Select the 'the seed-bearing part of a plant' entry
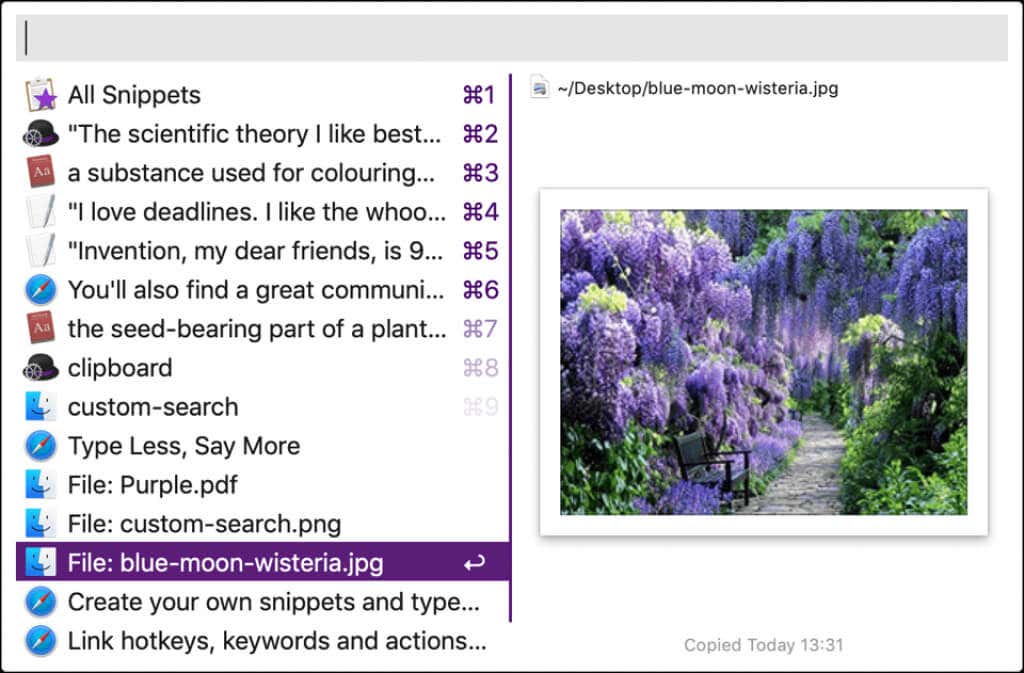Image resolution: width=1024 pixels, height=673 pixels. tap(263, 328)
